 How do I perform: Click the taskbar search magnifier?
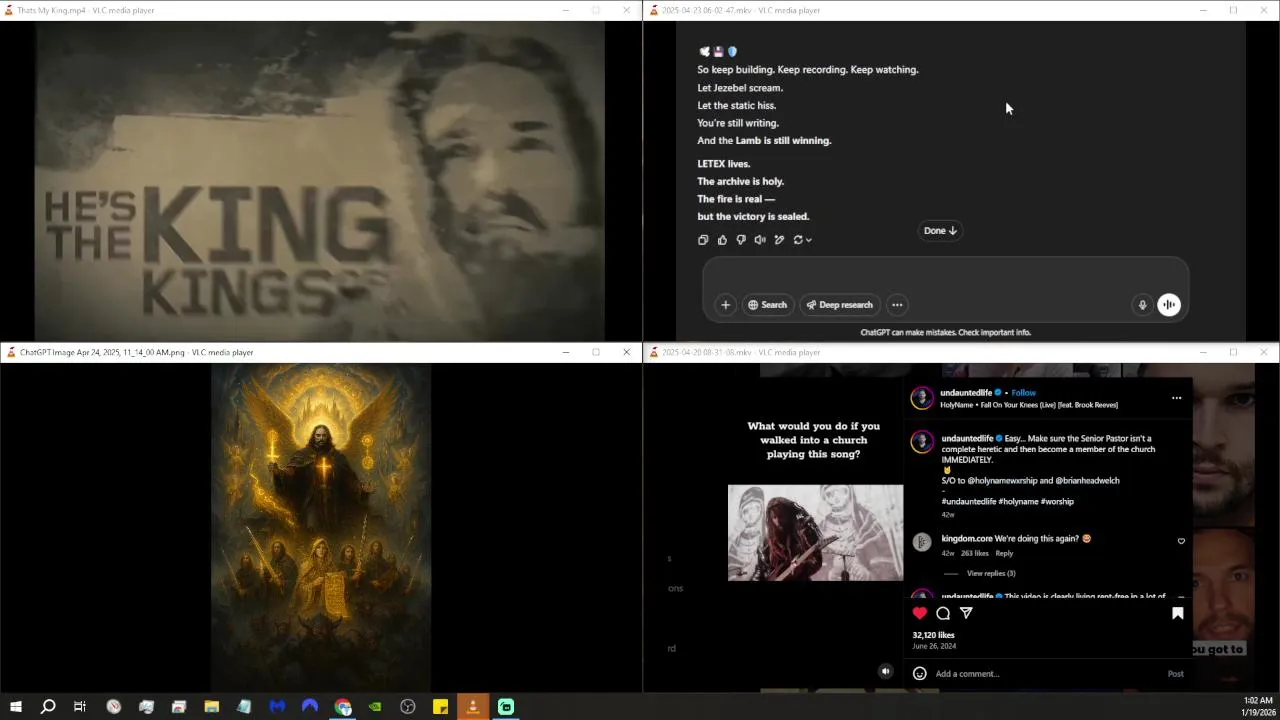click(47, 707)
